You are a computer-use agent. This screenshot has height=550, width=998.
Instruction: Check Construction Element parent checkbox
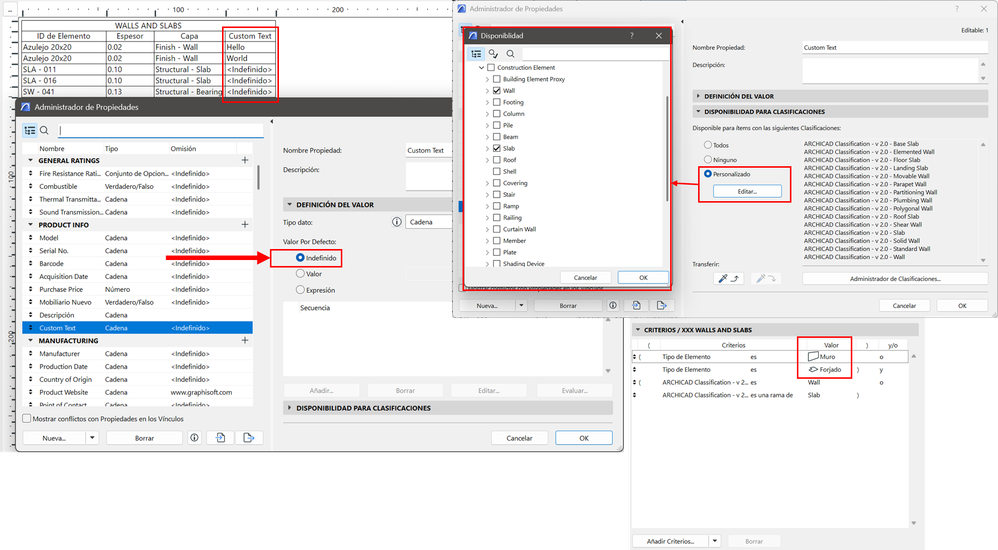[491, 67]
